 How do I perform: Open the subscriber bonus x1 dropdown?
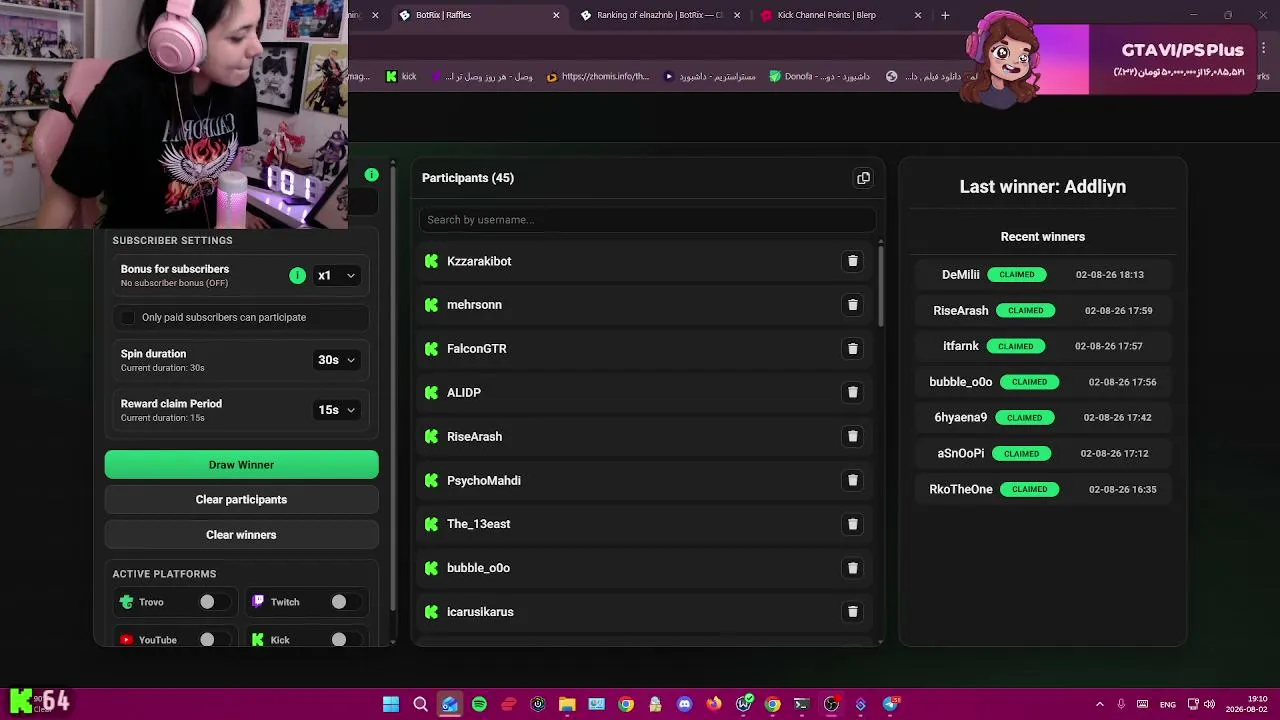coord(336,275)
